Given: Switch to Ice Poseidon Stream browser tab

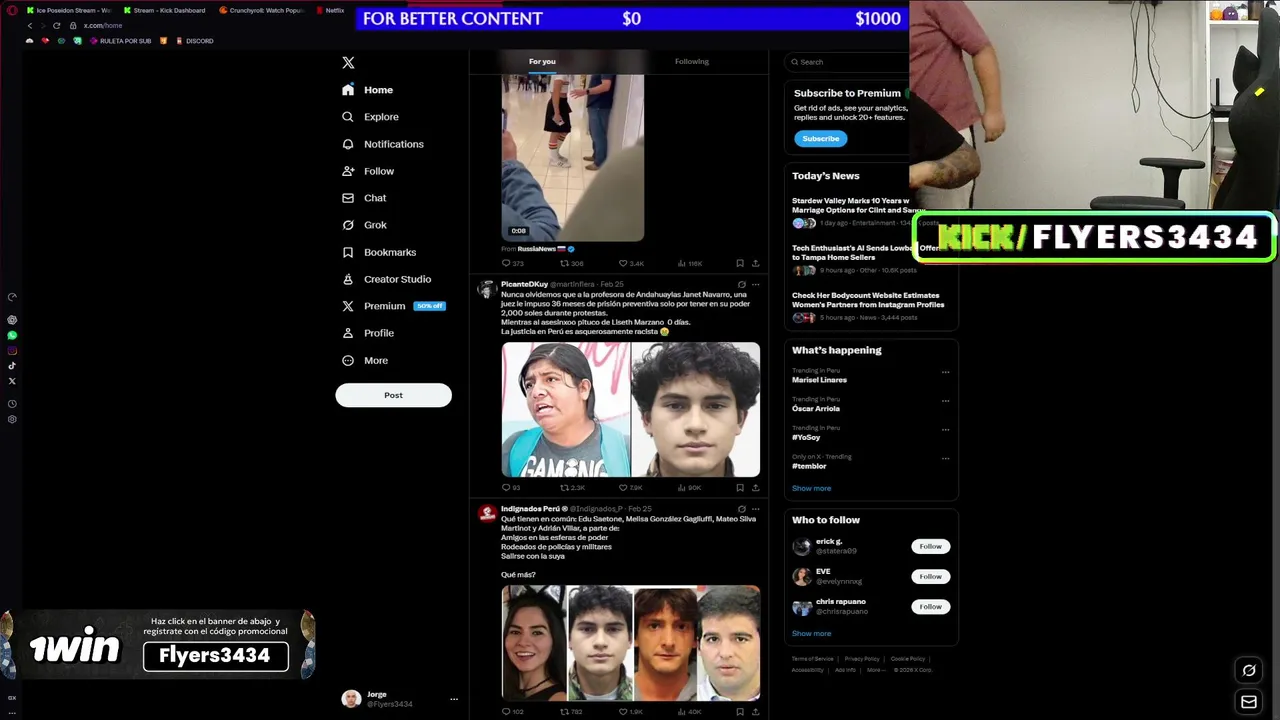Looking at the screenshot, I should click(x=68, y=11).
